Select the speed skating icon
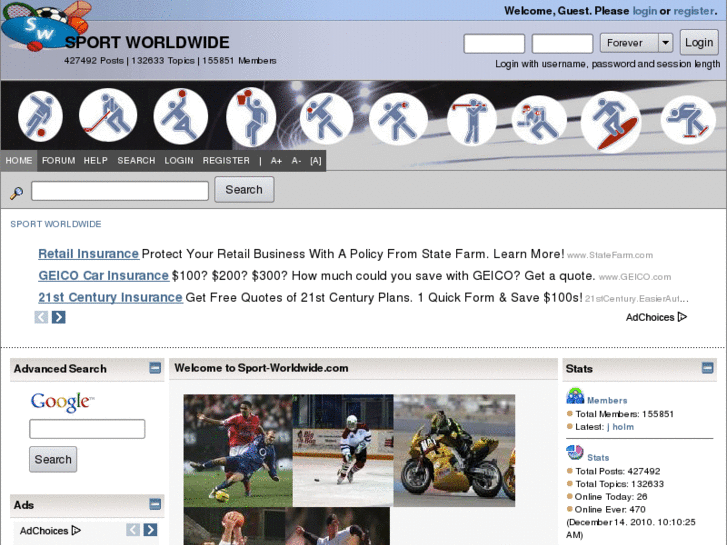 (x=688, y=120)
